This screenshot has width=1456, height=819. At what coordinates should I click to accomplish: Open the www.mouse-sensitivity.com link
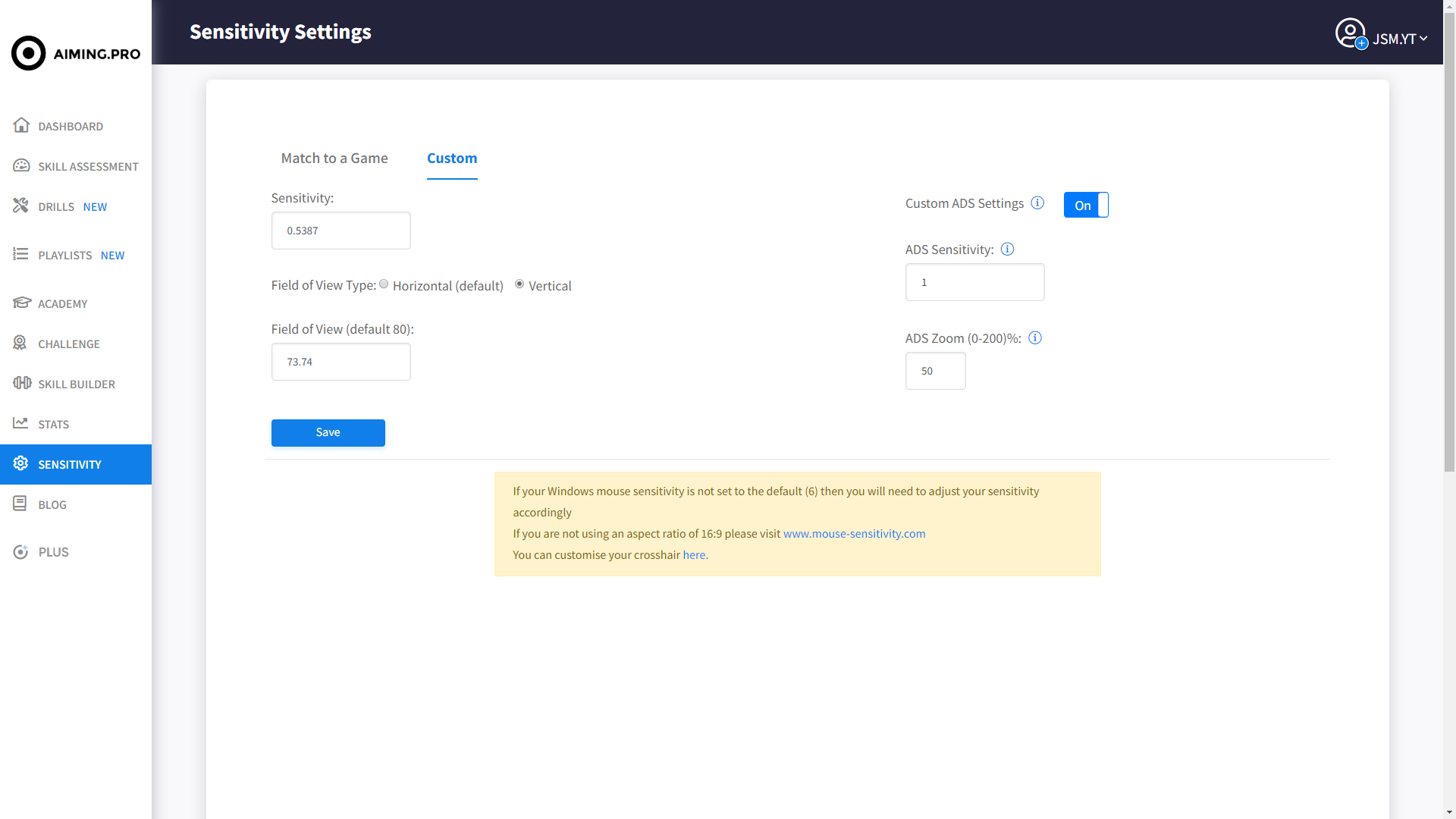coord(854,534)
